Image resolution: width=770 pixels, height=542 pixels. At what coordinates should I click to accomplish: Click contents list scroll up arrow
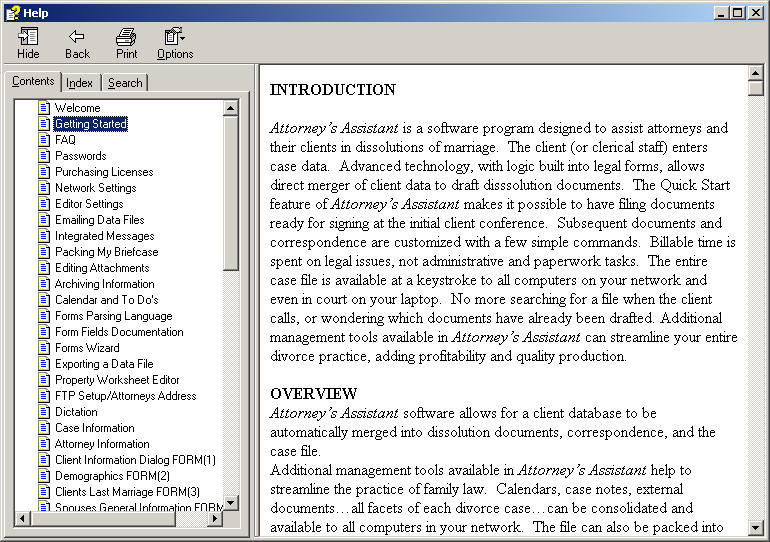tap(230, 108)
